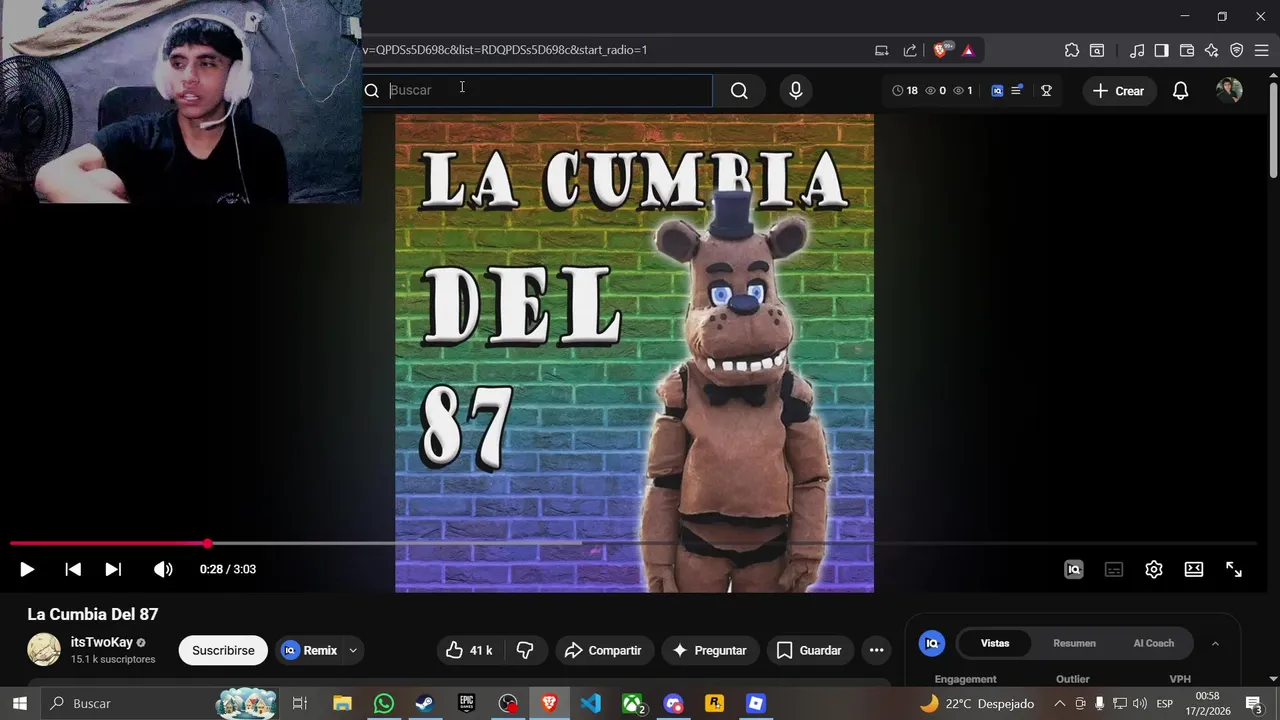This screenshot has height=720, width=1280.
Task: Click the browser address bar URL
Action: coord(505,50)
